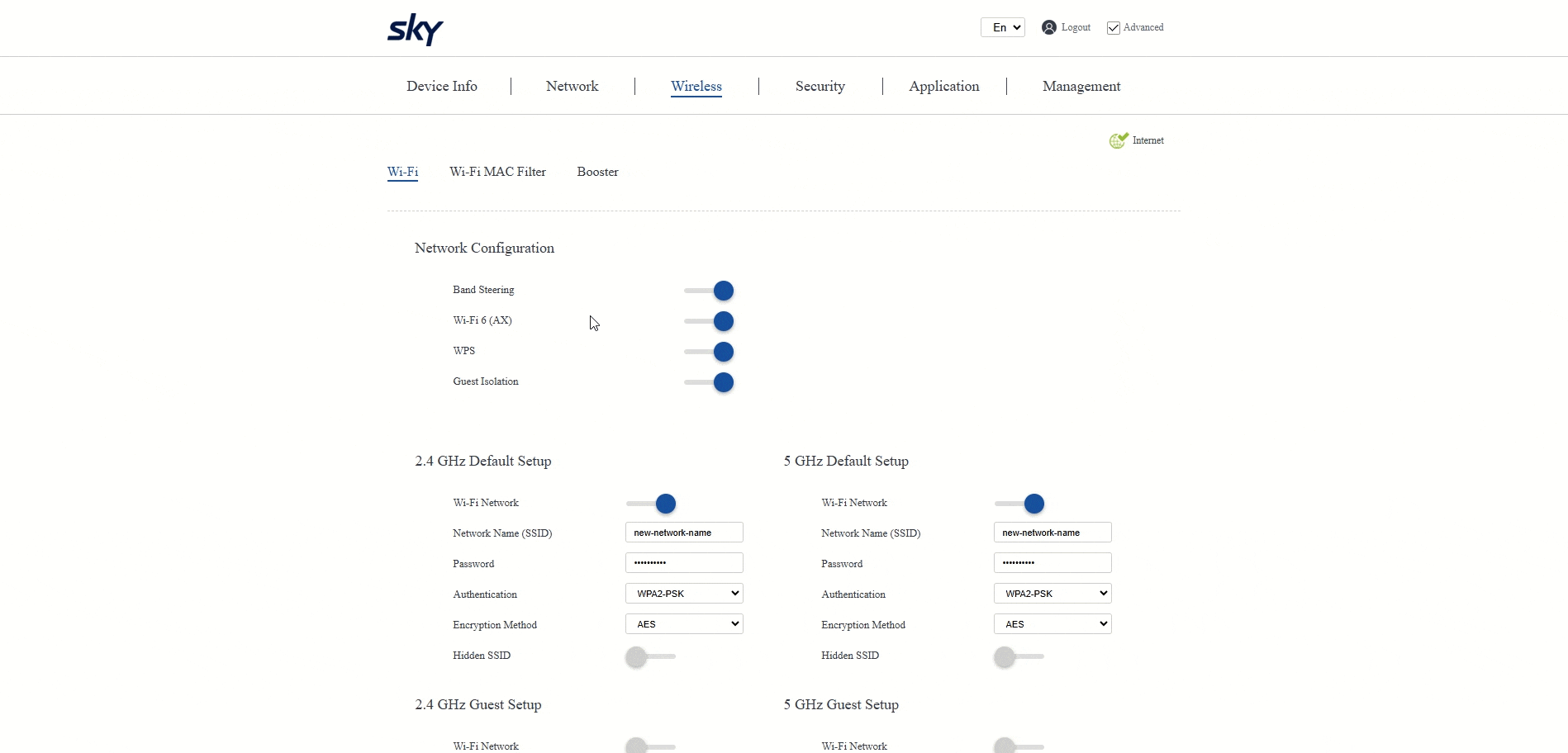Click the 2.4 GHz Network Name field
This screenshot has width=1568, height=753.
684,533
